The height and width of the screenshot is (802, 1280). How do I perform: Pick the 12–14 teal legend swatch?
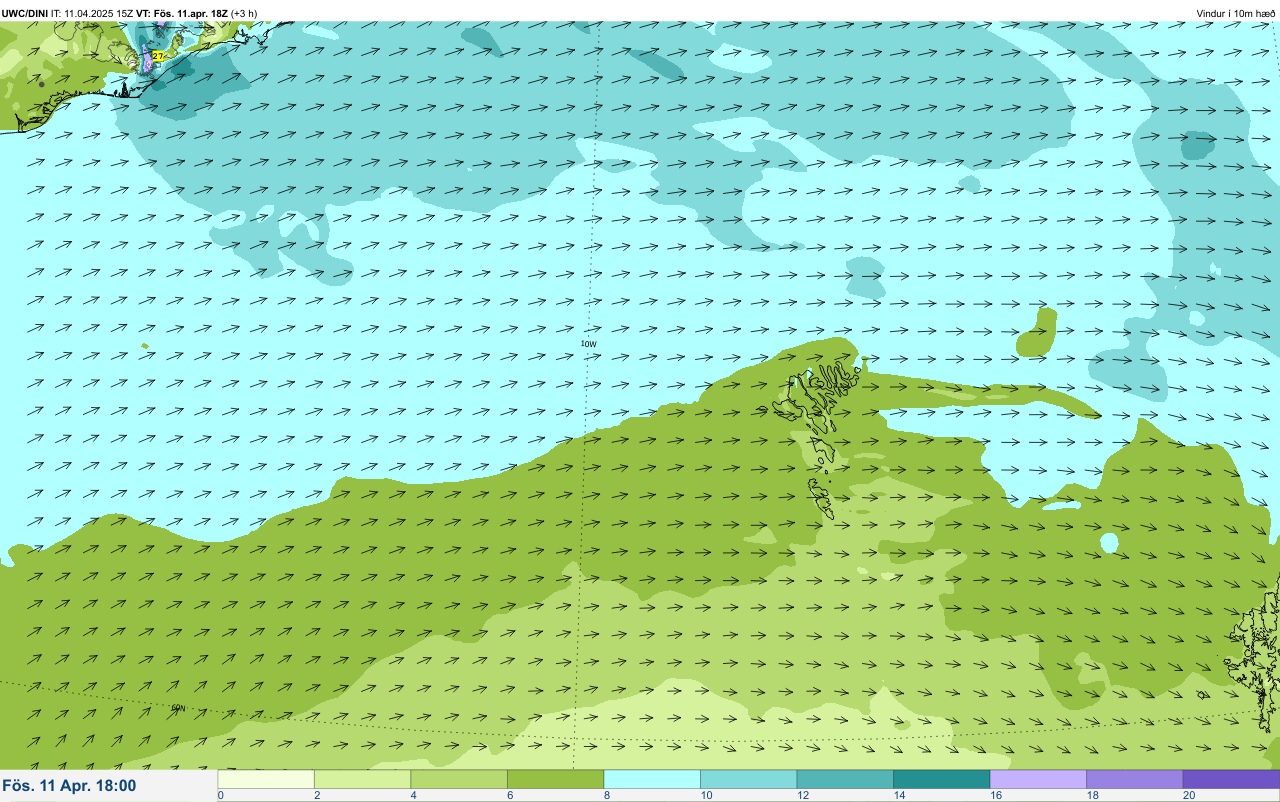pos(845,779)
